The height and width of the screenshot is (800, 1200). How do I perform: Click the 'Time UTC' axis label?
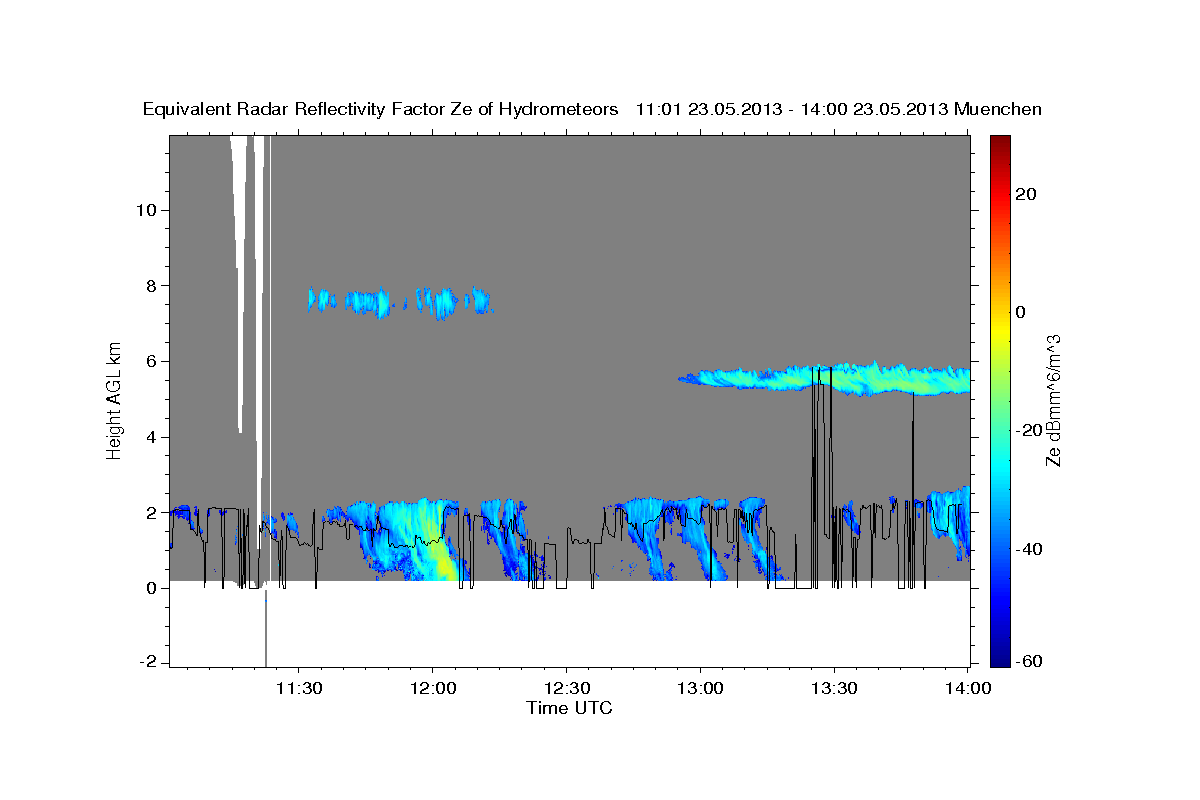tap(569, 708)
